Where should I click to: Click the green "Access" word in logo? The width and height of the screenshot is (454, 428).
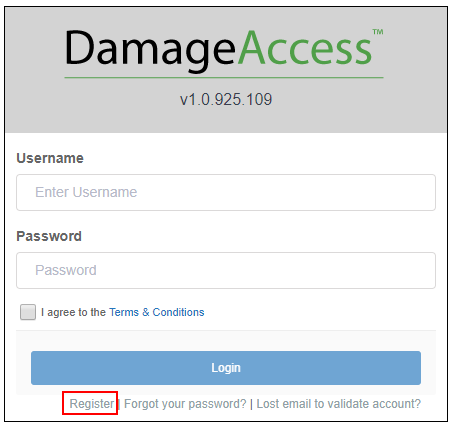(304, 48)
